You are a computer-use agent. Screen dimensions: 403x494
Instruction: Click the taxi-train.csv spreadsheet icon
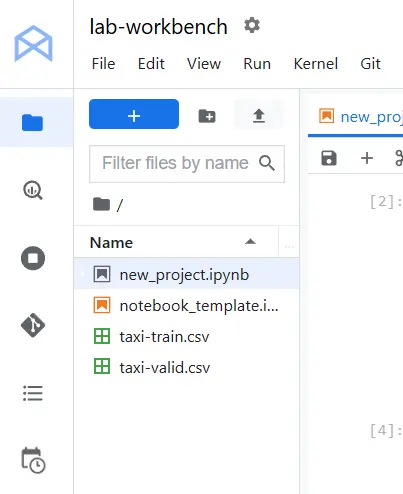[102, 336]
